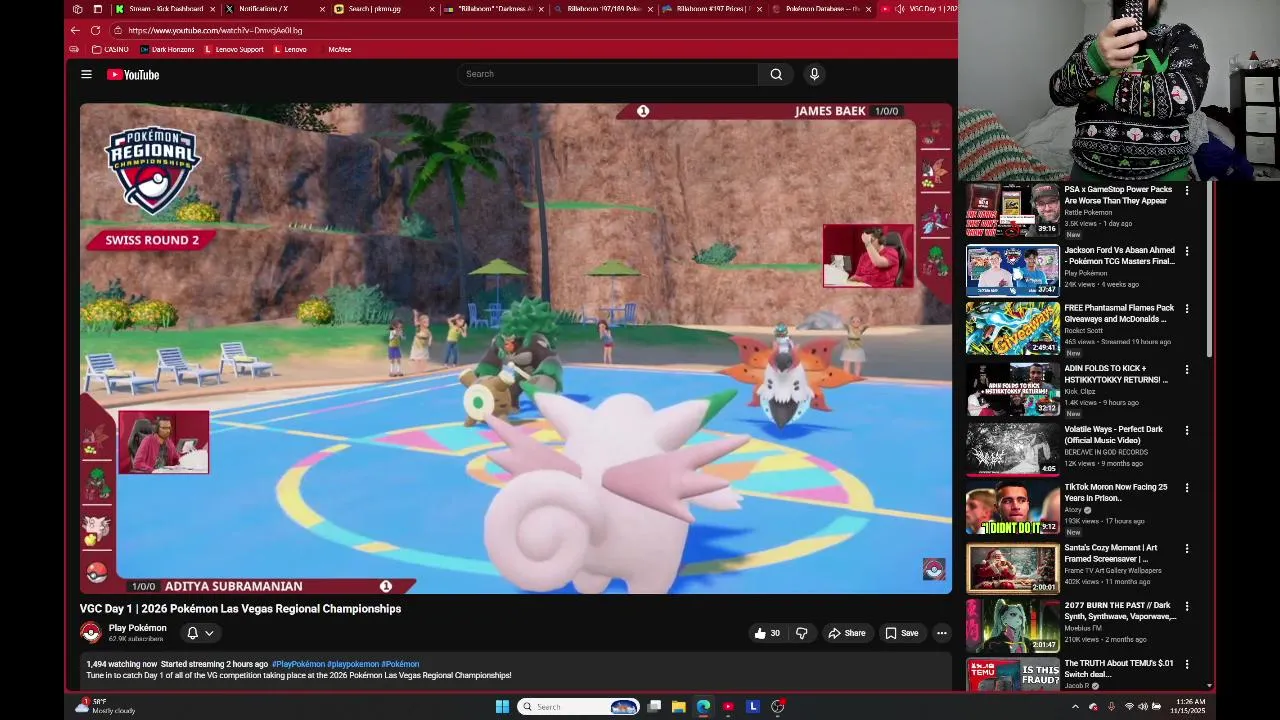Open Task View on the taskbar
1280x720 pixels.
(654, 707)
